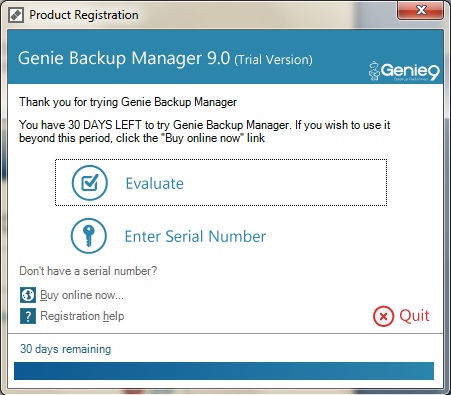This screenshot has width=451, height=395.
Task: Open Registration help link
Action: [82, 316]
